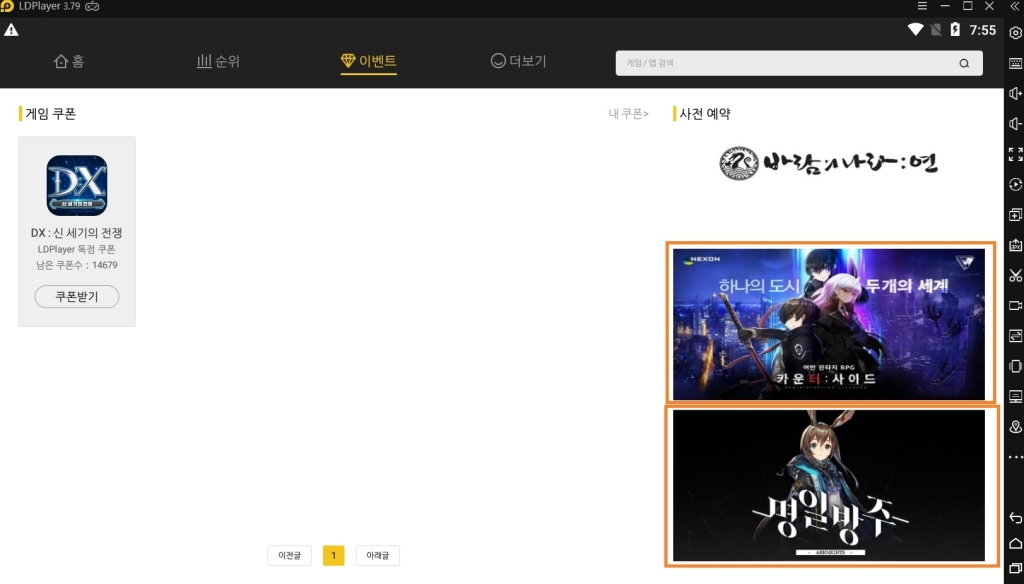Viewport: 1024px width, 584px height.
Task: Switch to the 홈 tab
Action: [x=69, y=62]
